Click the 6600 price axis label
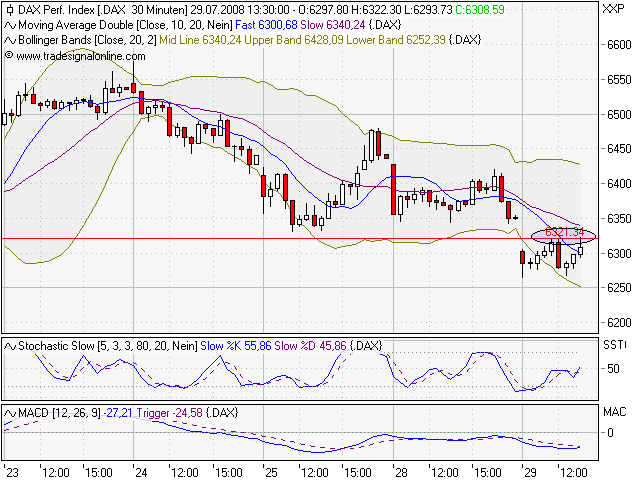The width and height of the screenshot is (640, 480). [x=619, y=45]
